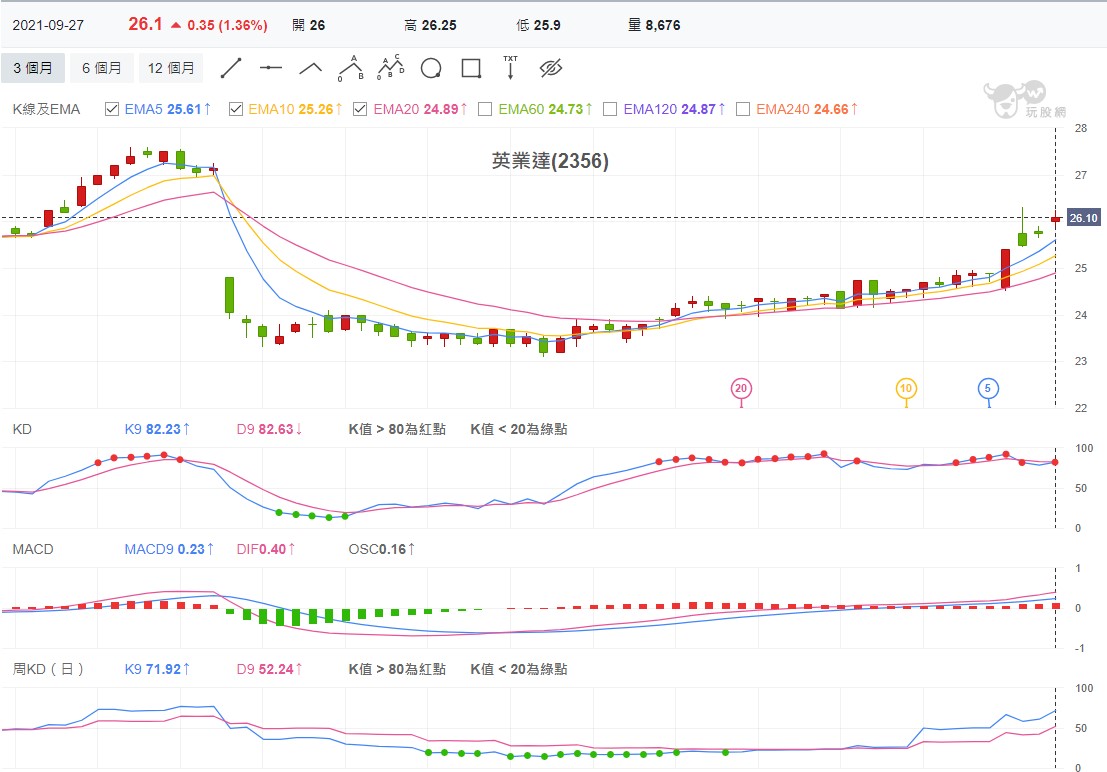Click the K9 82.23 value
The image size is (1107, 772).
click(x=157, y=429)
